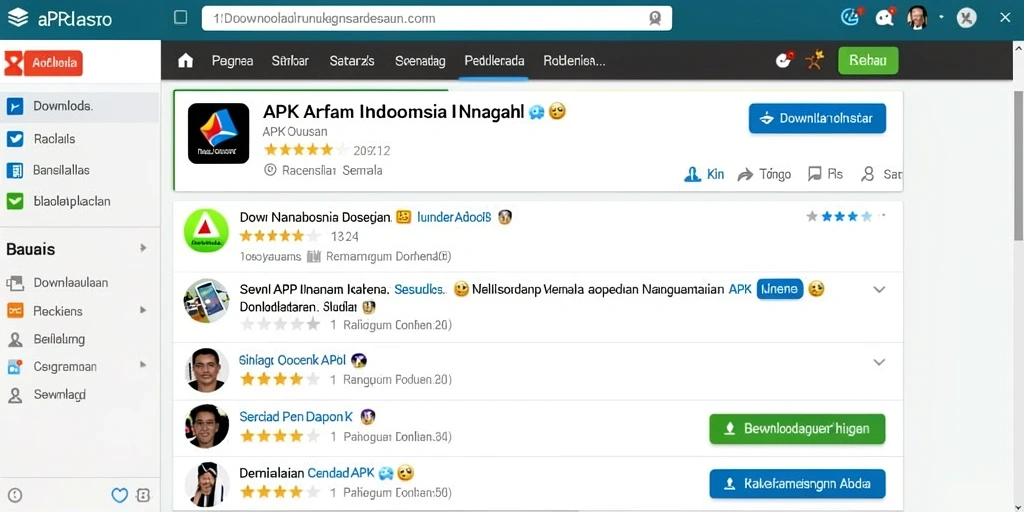Click the vertical scrollbar thumb
Screen dimensions: 1024x512
[x=1017, y=165]
